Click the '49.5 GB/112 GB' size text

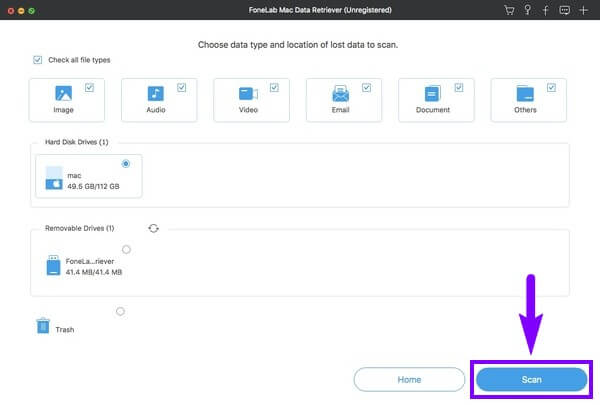pos(93,186)
